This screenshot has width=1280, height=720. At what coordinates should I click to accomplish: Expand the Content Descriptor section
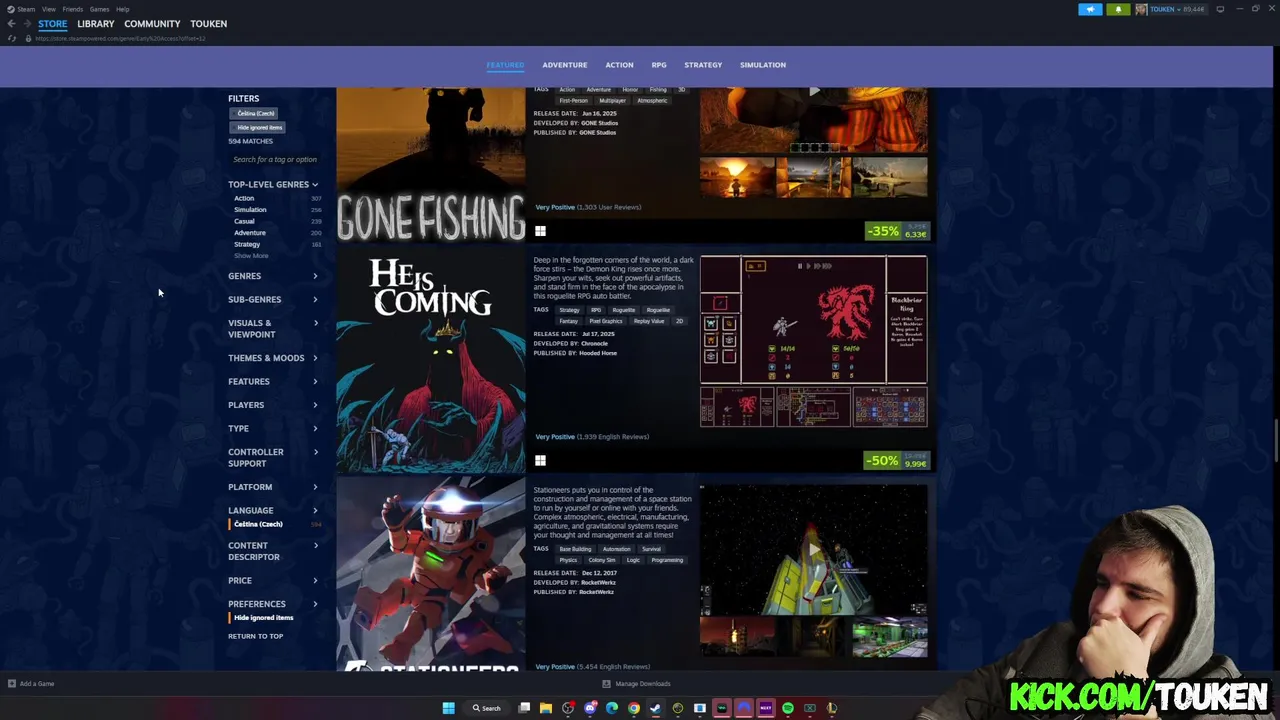coord(273,551)
